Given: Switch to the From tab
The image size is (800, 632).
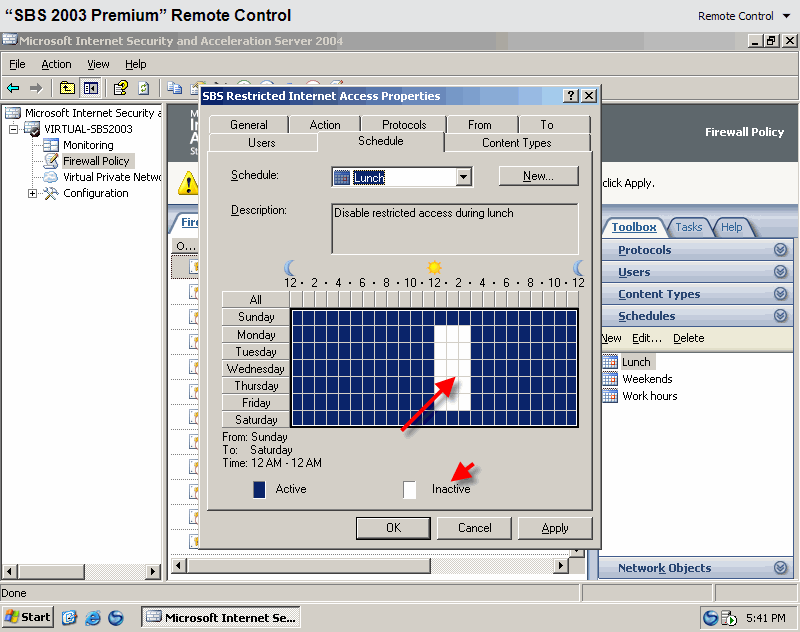Looking at the screenshot, I should (480, 125).
